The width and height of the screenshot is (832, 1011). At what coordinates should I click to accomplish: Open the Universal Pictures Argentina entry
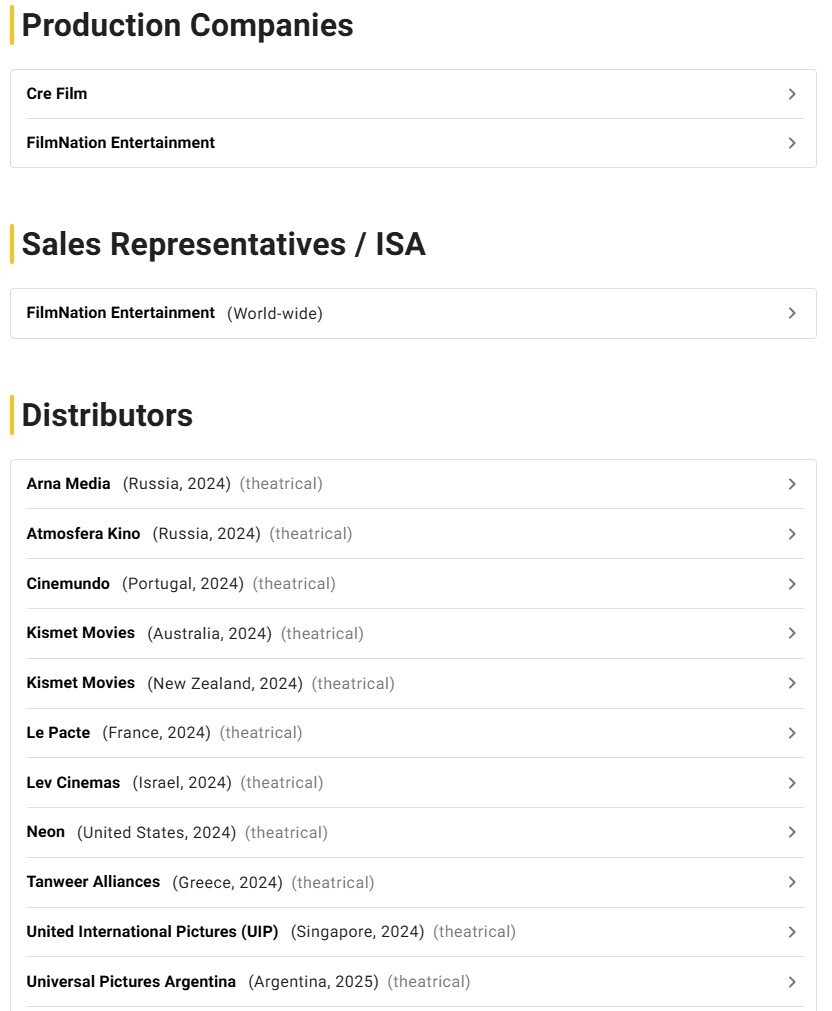(131, 982)
